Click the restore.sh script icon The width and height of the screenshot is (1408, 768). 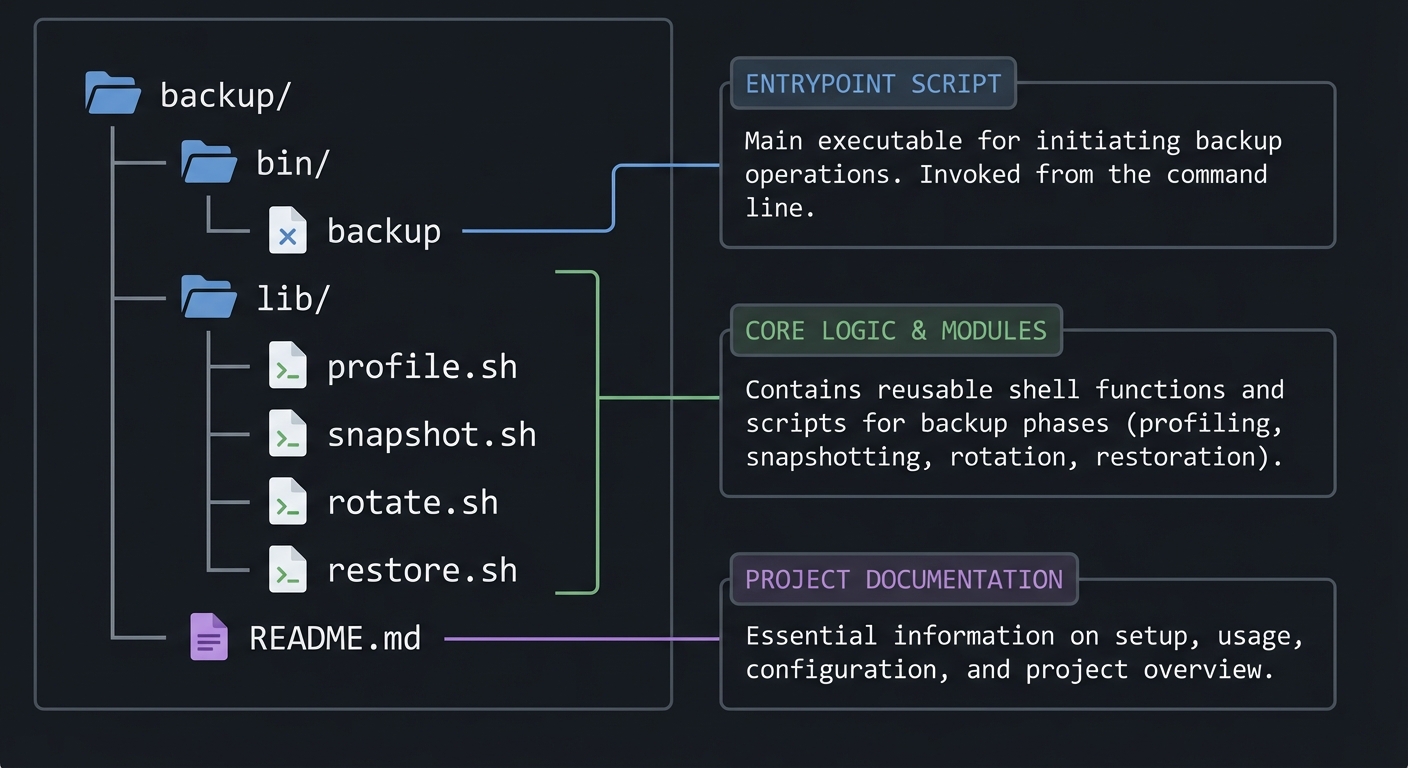pyautogui.click(x=288, y=570)
